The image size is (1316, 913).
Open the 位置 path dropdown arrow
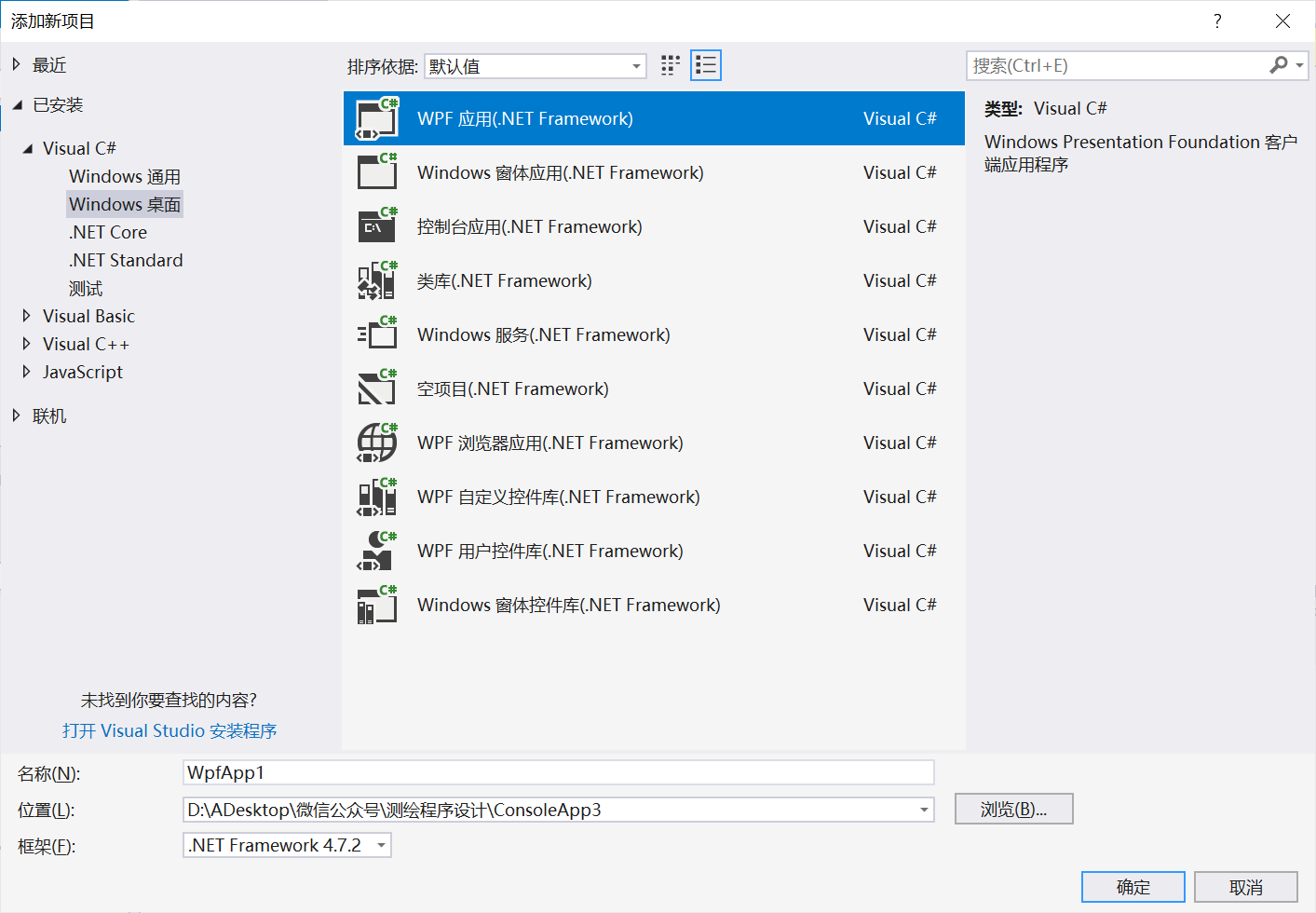pyautogui.click(x=924, y=810)
